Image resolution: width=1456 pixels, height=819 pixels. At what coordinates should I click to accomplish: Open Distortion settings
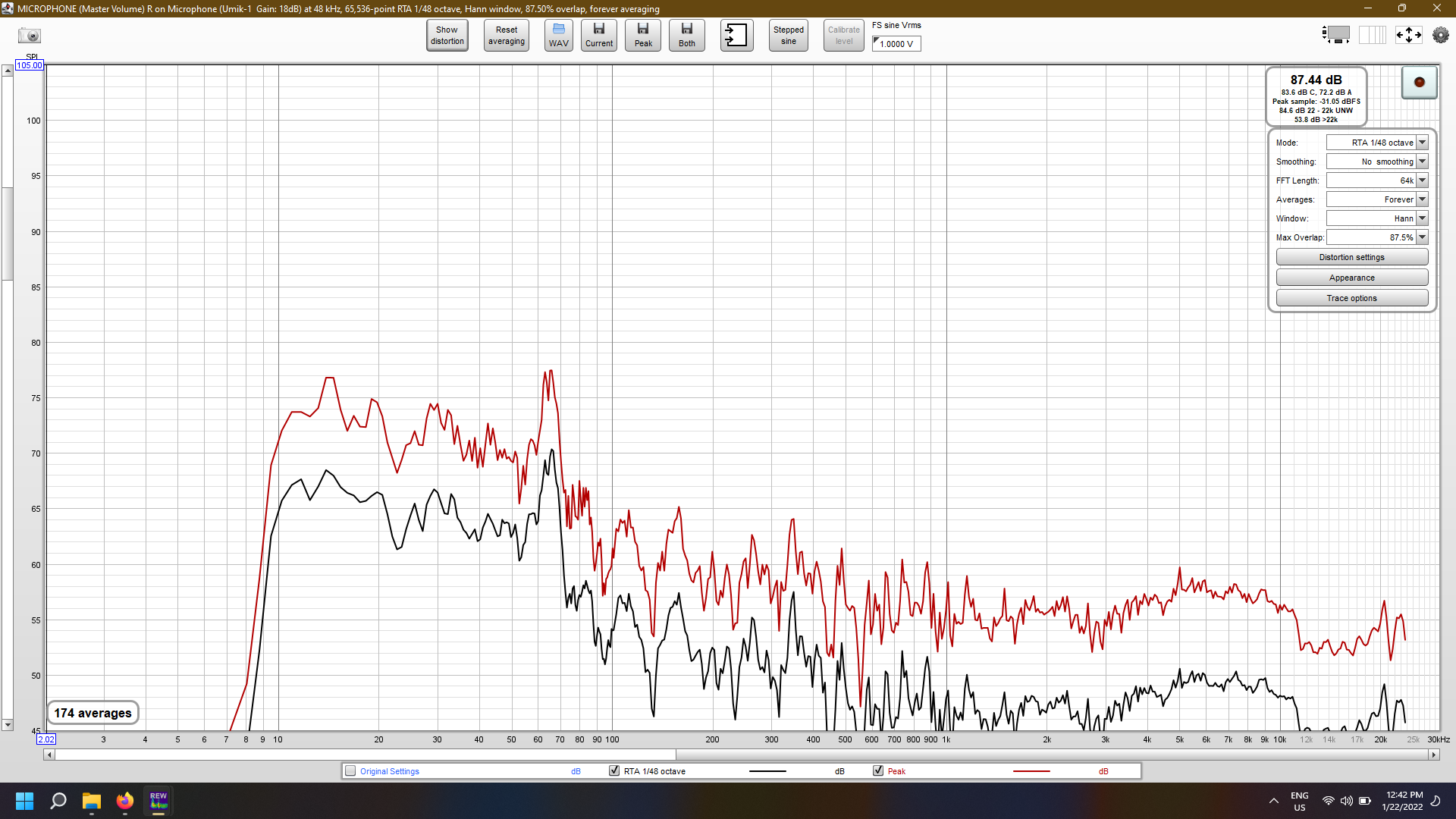(x=1352, y=257)
